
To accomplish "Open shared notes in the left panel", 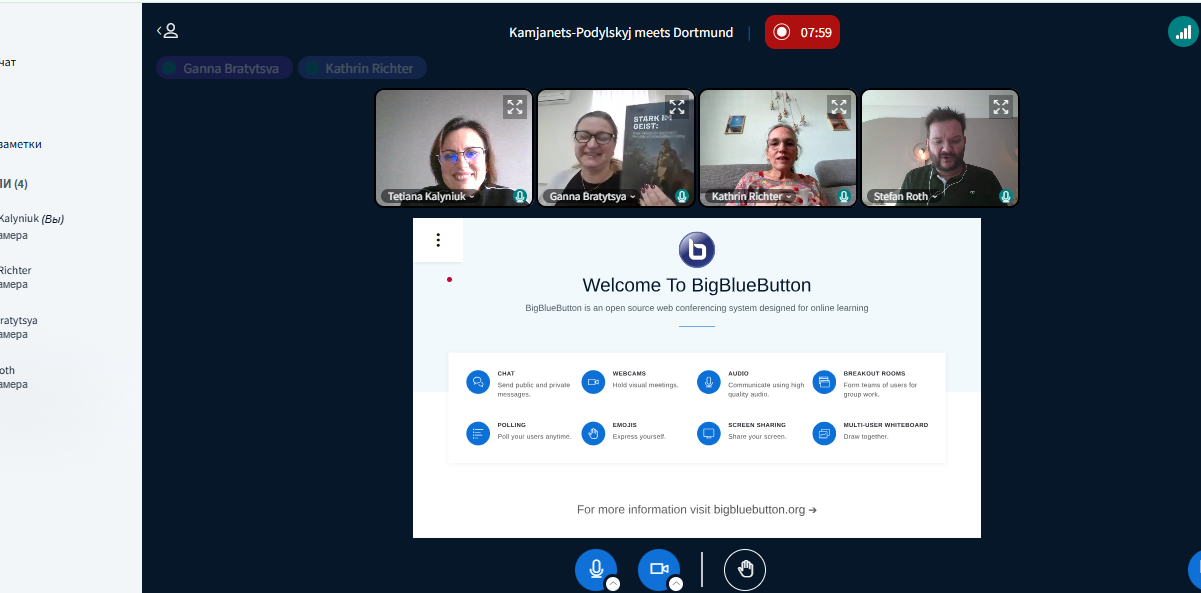I will coord(21,144).
